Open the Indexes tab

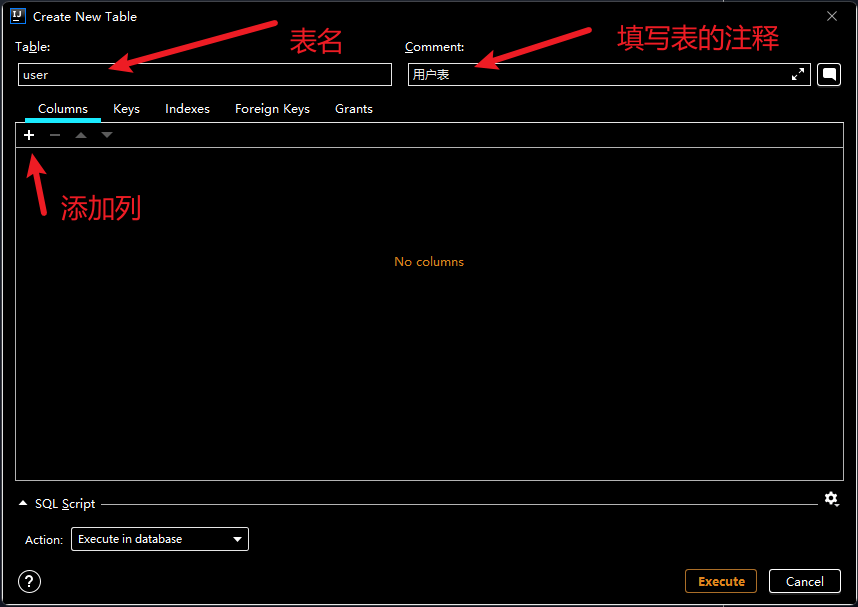(x=187, y=109)
